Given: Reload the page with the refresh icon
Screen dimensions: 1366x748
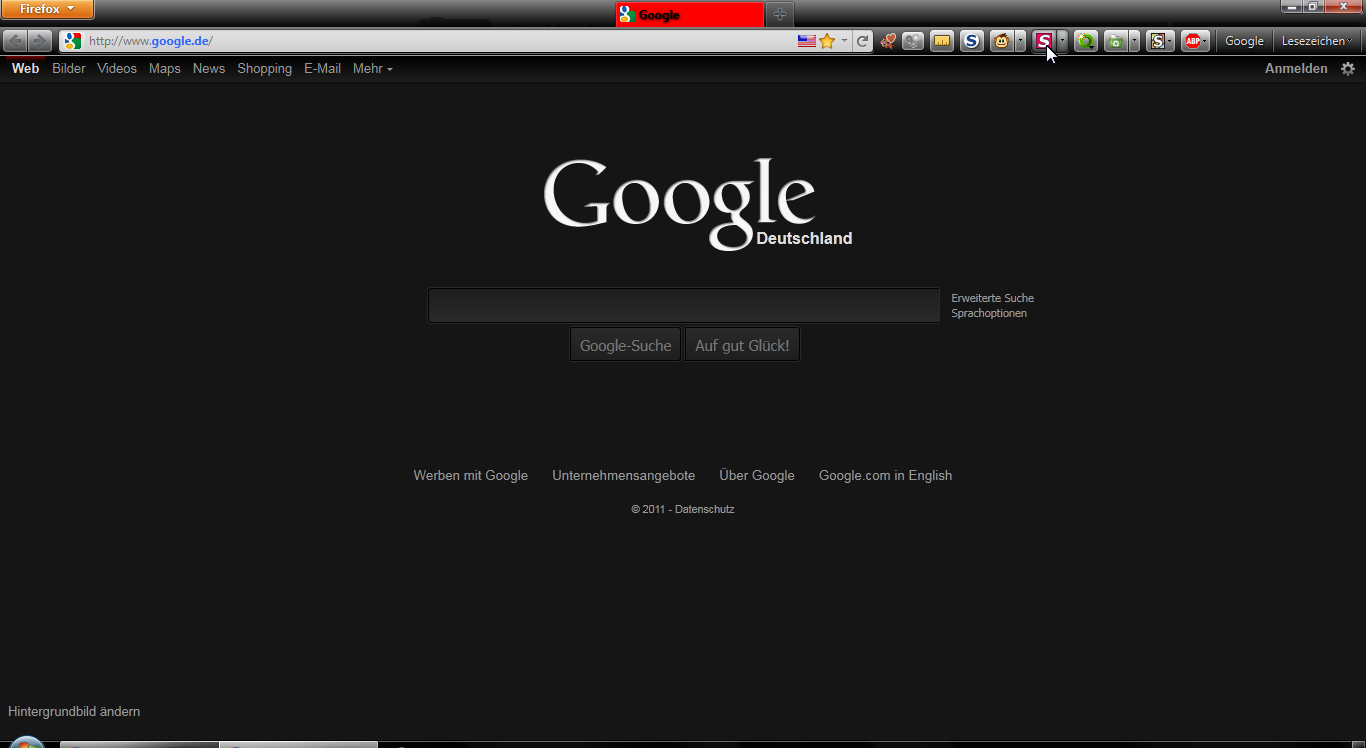Looking at the screenshot, I should point(862,41).
